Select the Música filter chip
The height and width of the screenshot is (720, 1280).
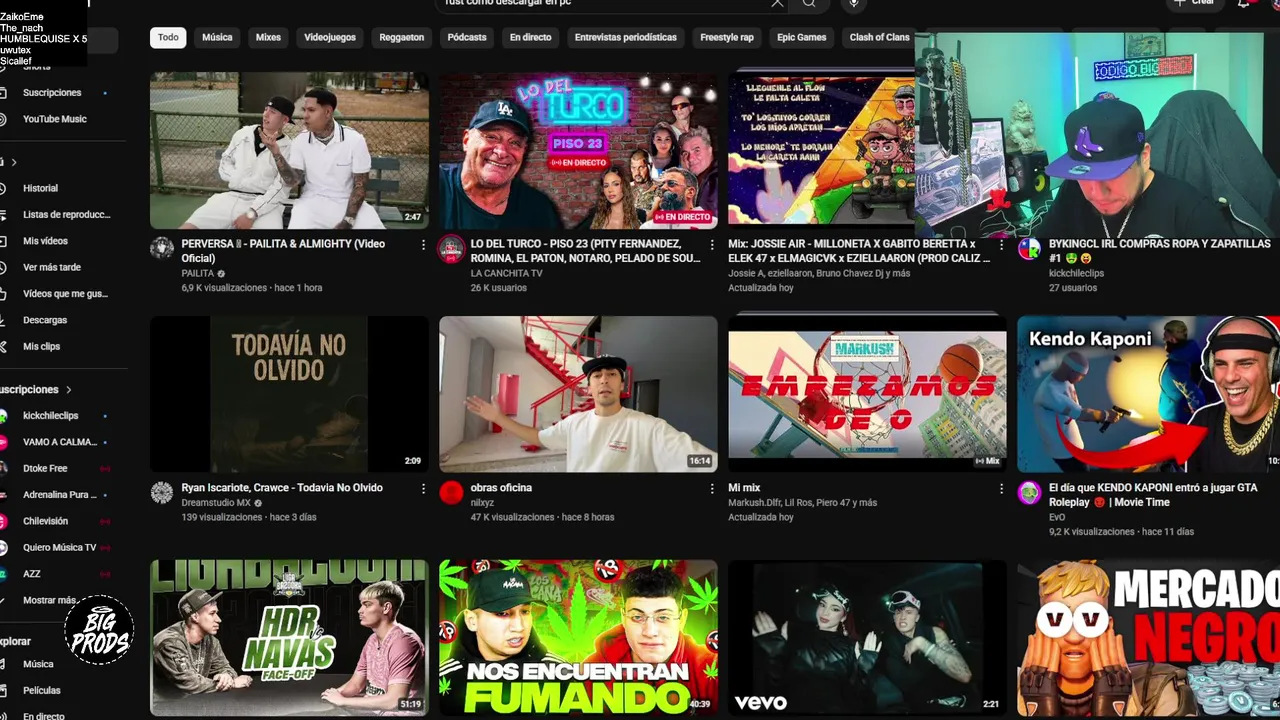pyautogui.click(x=217, y=37)
